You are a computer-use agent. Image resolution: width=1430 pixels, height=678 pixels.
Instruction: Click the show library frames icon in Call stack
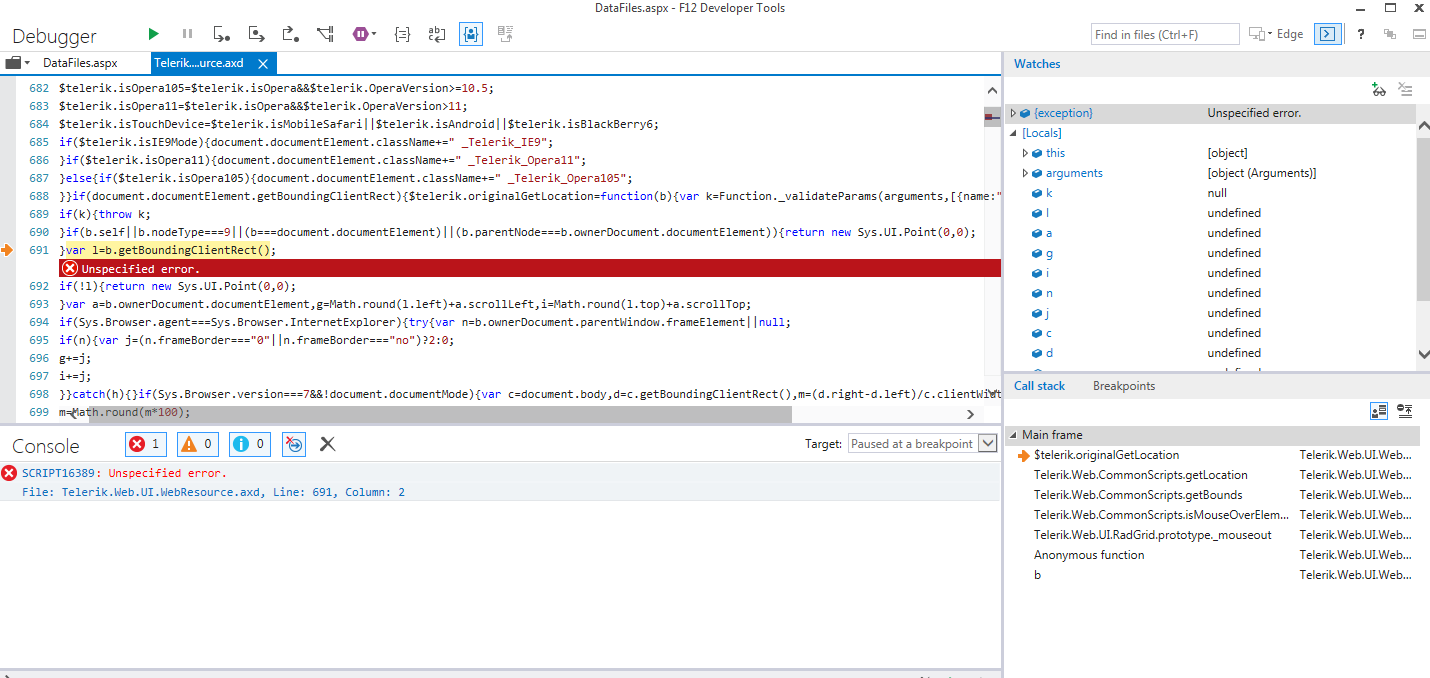[x=1379, y=410]
